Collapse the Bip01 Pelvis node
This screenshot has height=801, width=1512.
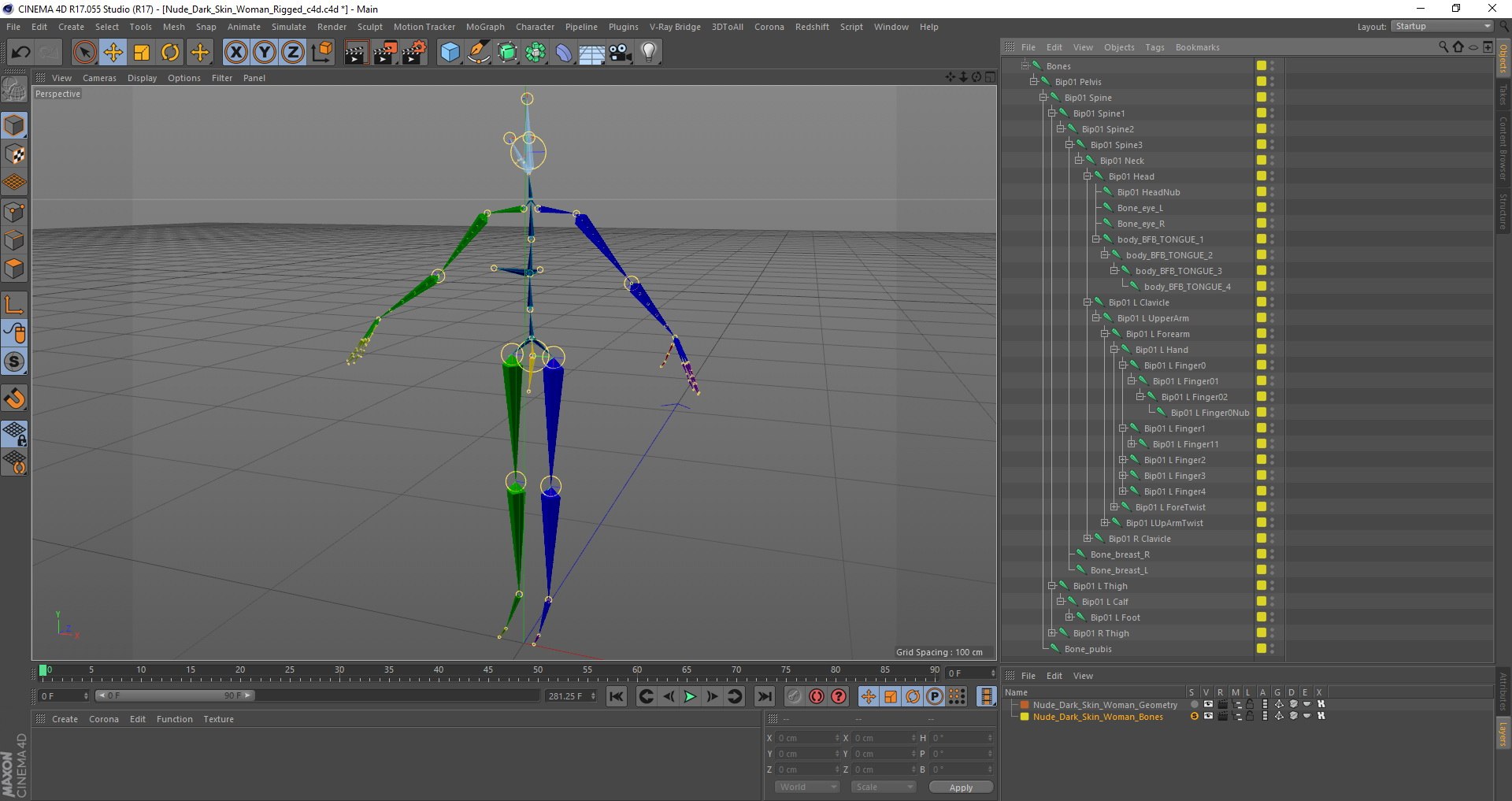1034,82
